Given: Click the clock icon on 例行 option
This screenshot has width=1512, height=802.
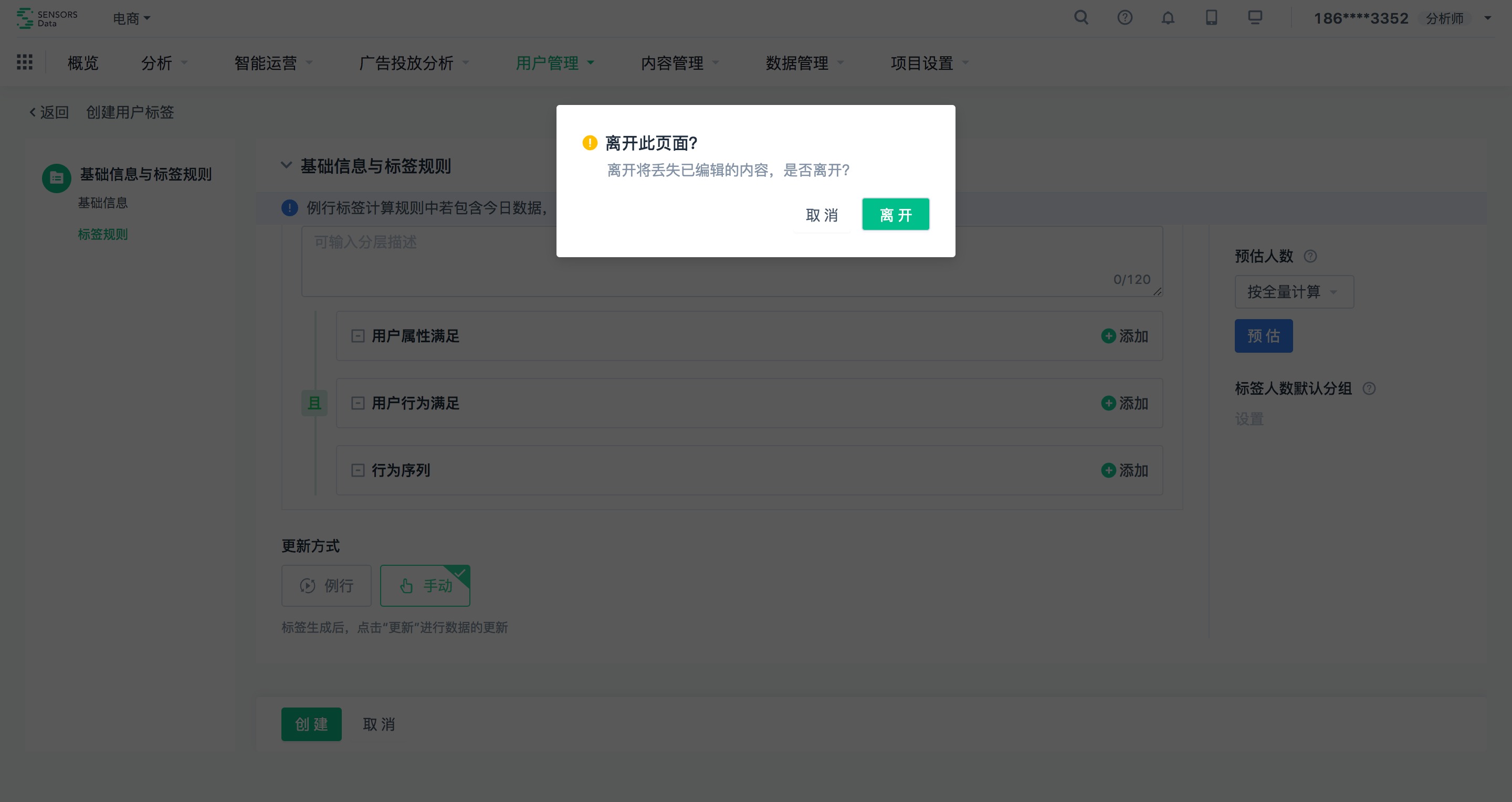Looking at the screenshot, I should click(308, 586).
